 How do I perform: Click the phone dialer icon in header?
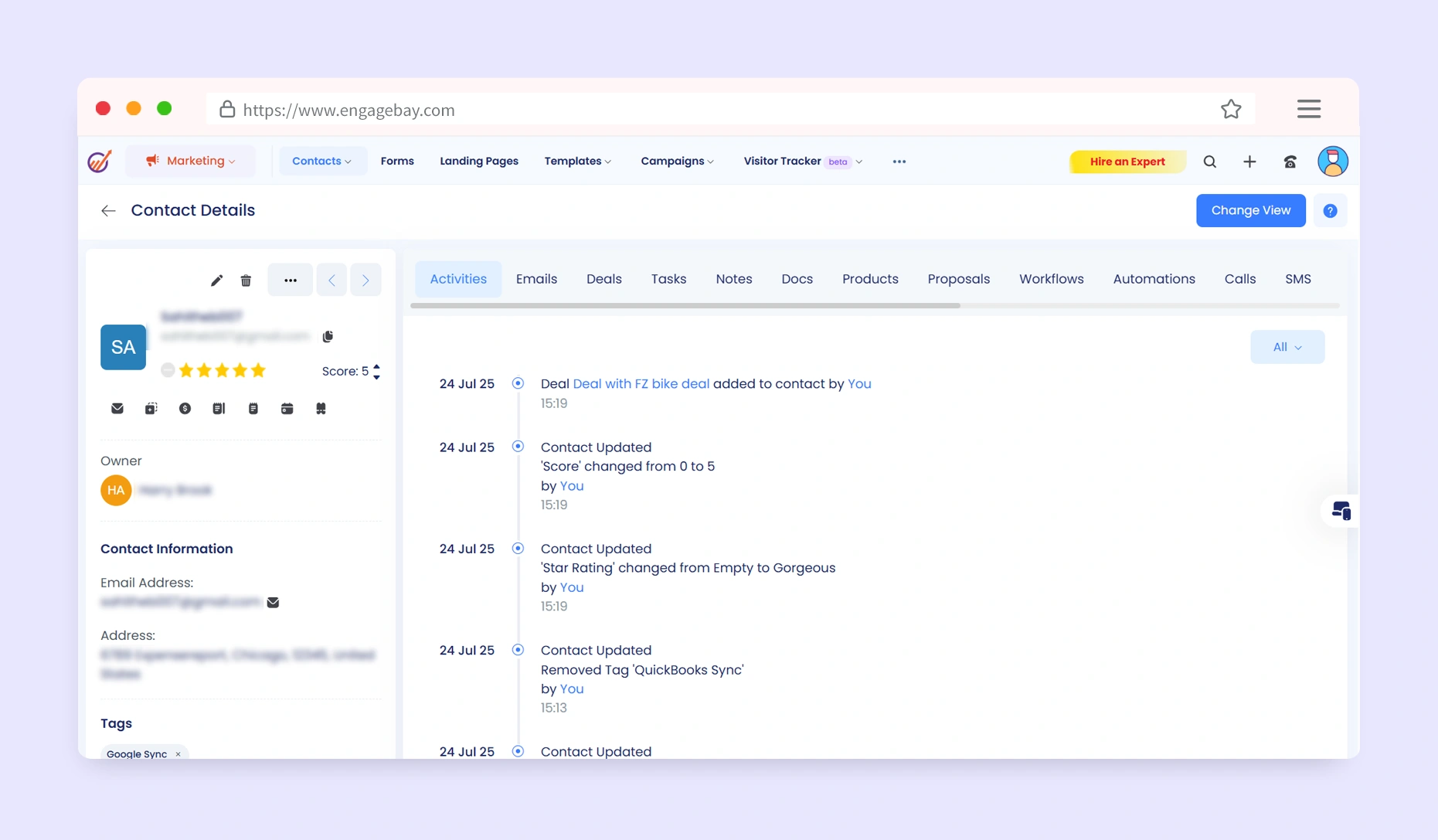1290,162
